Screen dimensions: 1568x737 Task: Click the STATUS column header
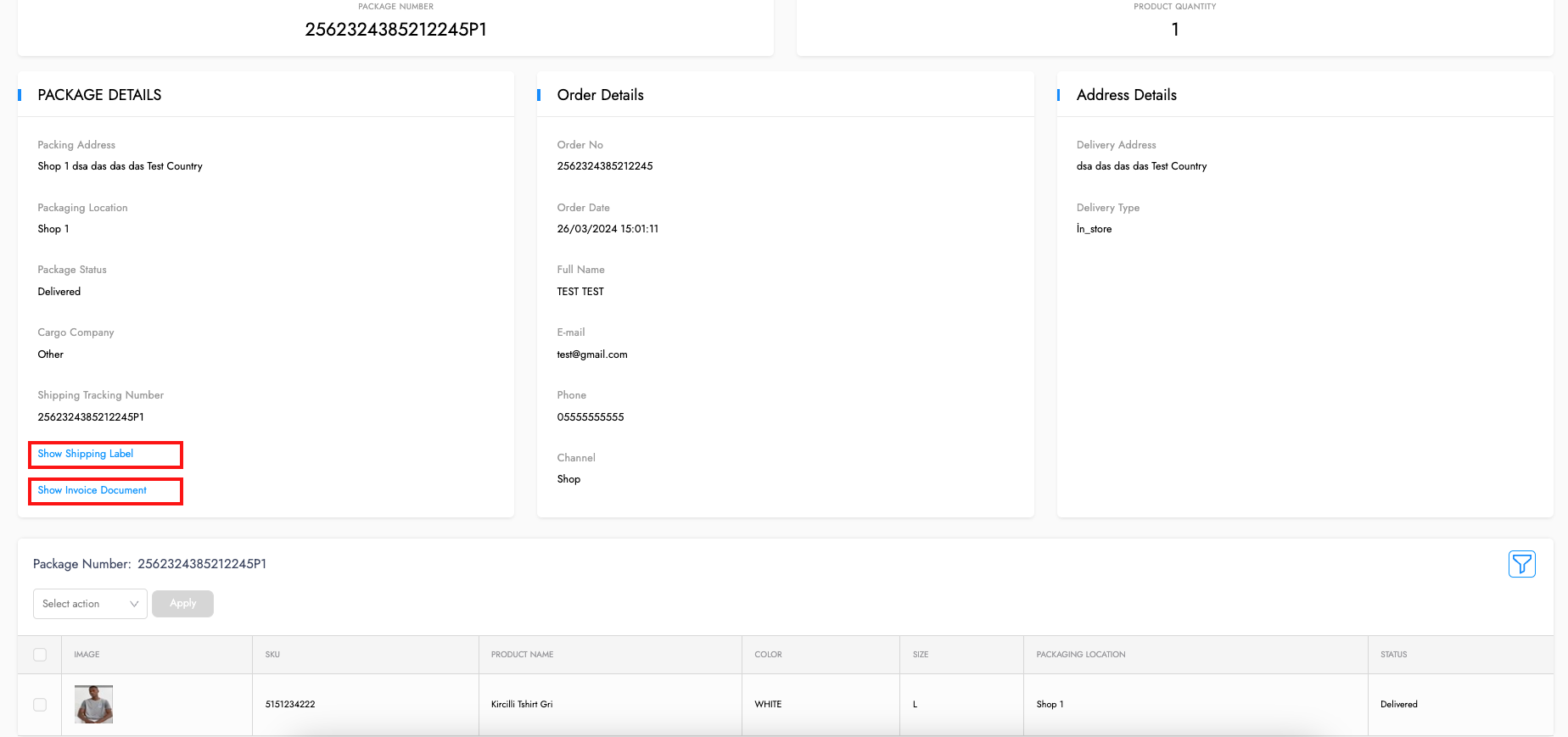pyautogui.click(x=1393, y=655)
